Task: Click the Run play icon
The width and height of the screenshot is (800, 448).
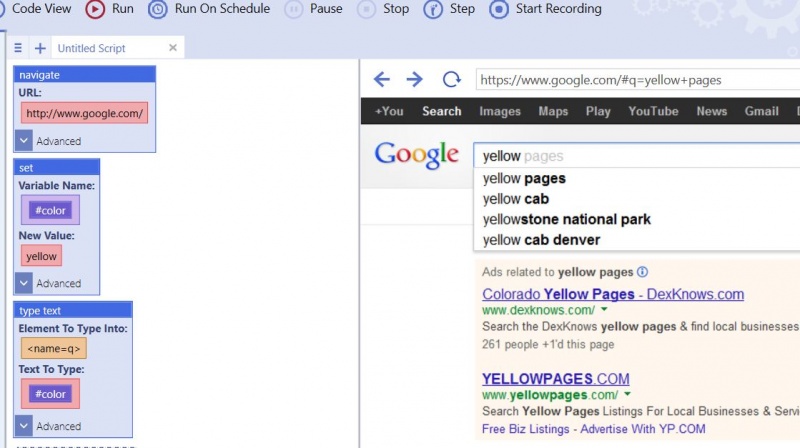Action: pyautogui.click(x=95, y=9)
